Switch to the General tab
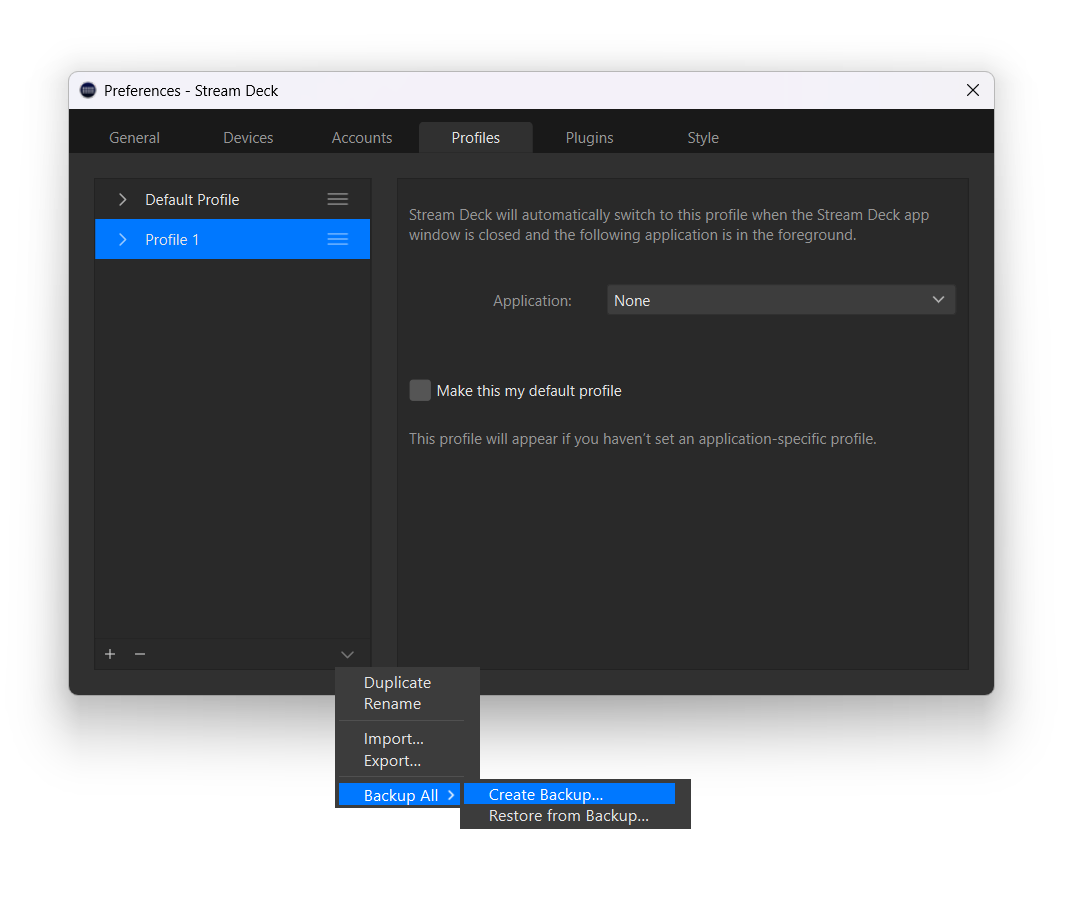 [134, 137]
